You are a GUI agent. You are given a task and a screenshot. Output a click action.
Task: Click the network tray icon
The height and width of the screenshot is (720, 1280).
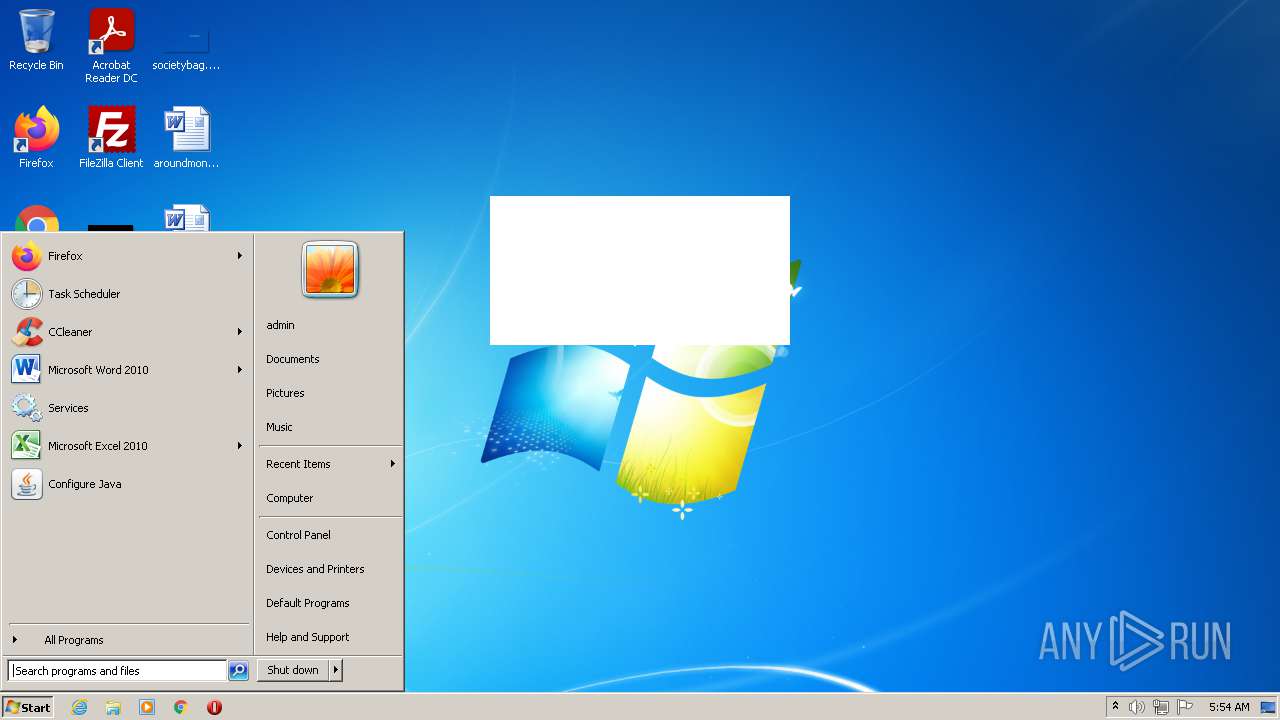[1161, 707]
